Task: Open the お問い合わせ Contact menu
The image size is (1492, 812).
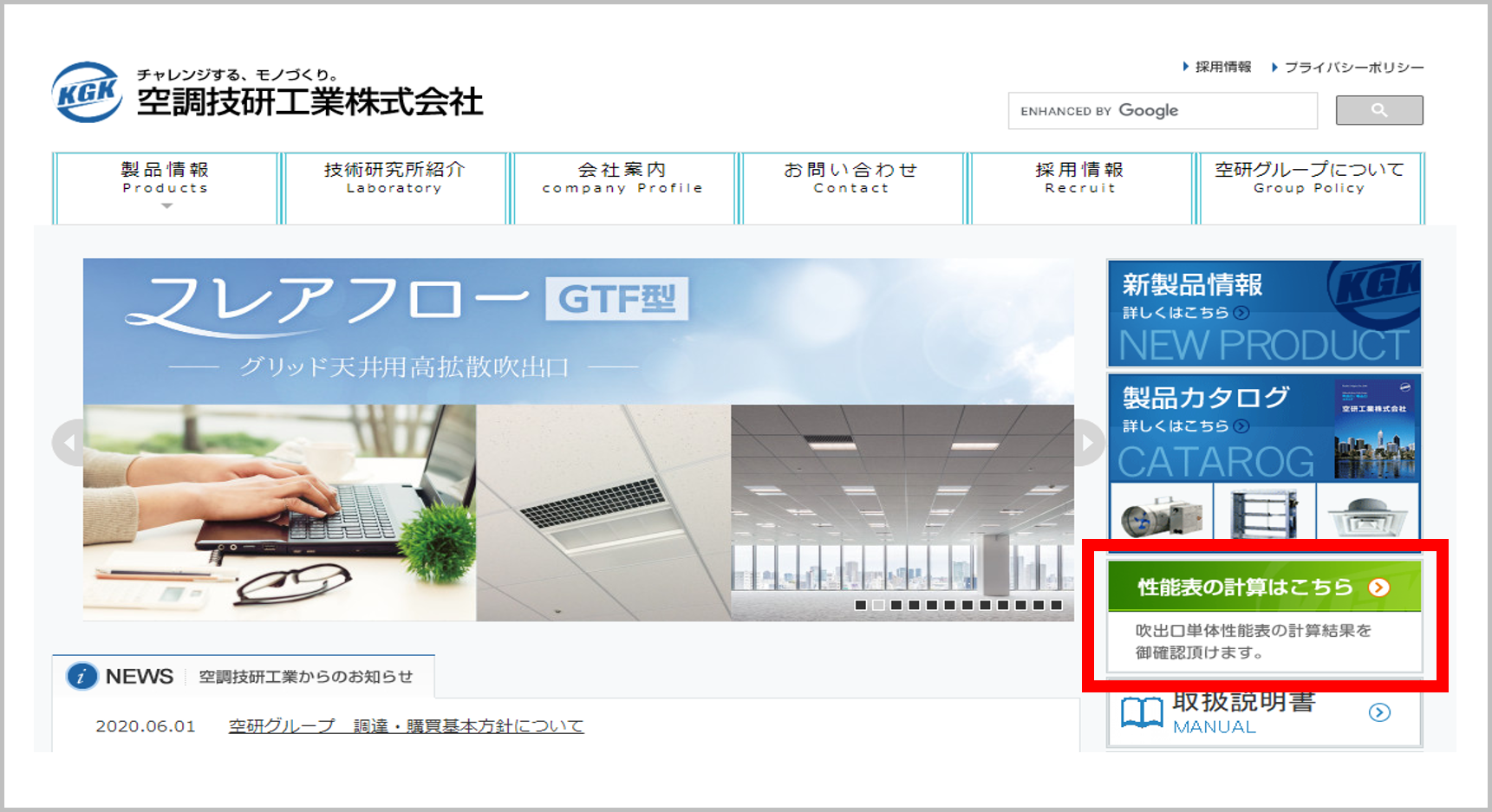Action: click(850, 178)
